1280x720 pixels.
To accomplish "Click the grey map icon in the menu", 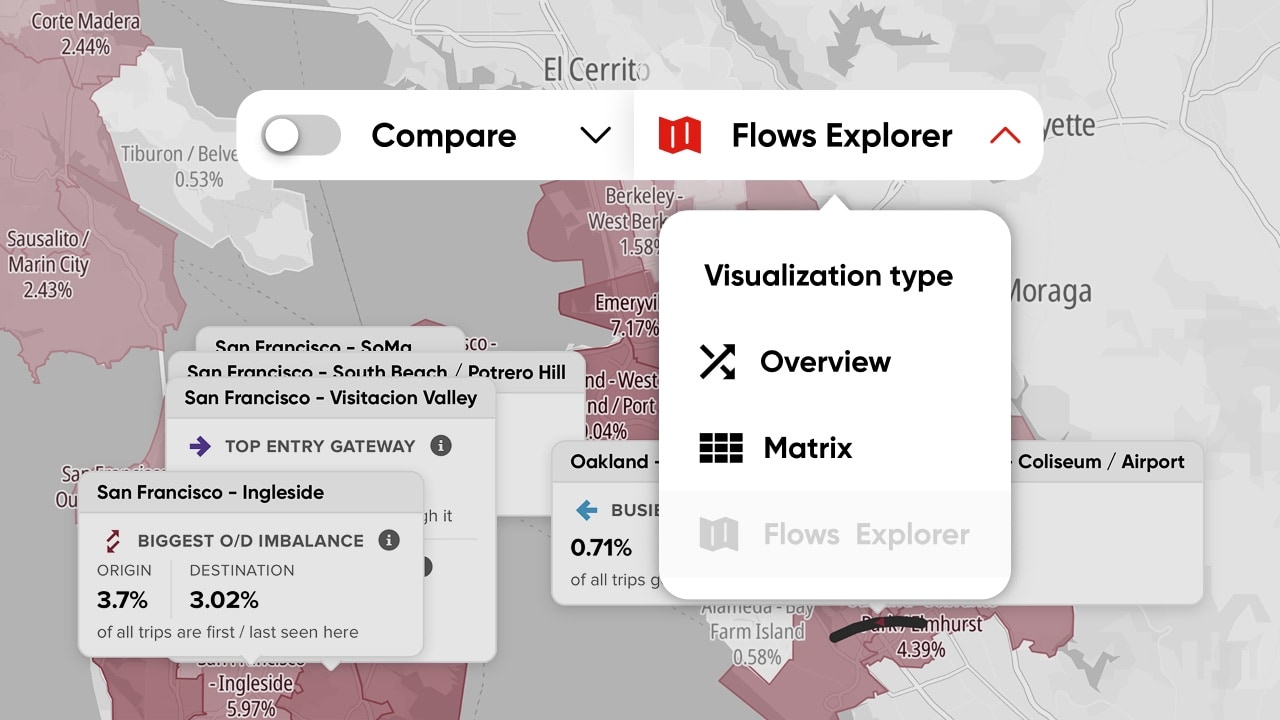I will point(719,534).
